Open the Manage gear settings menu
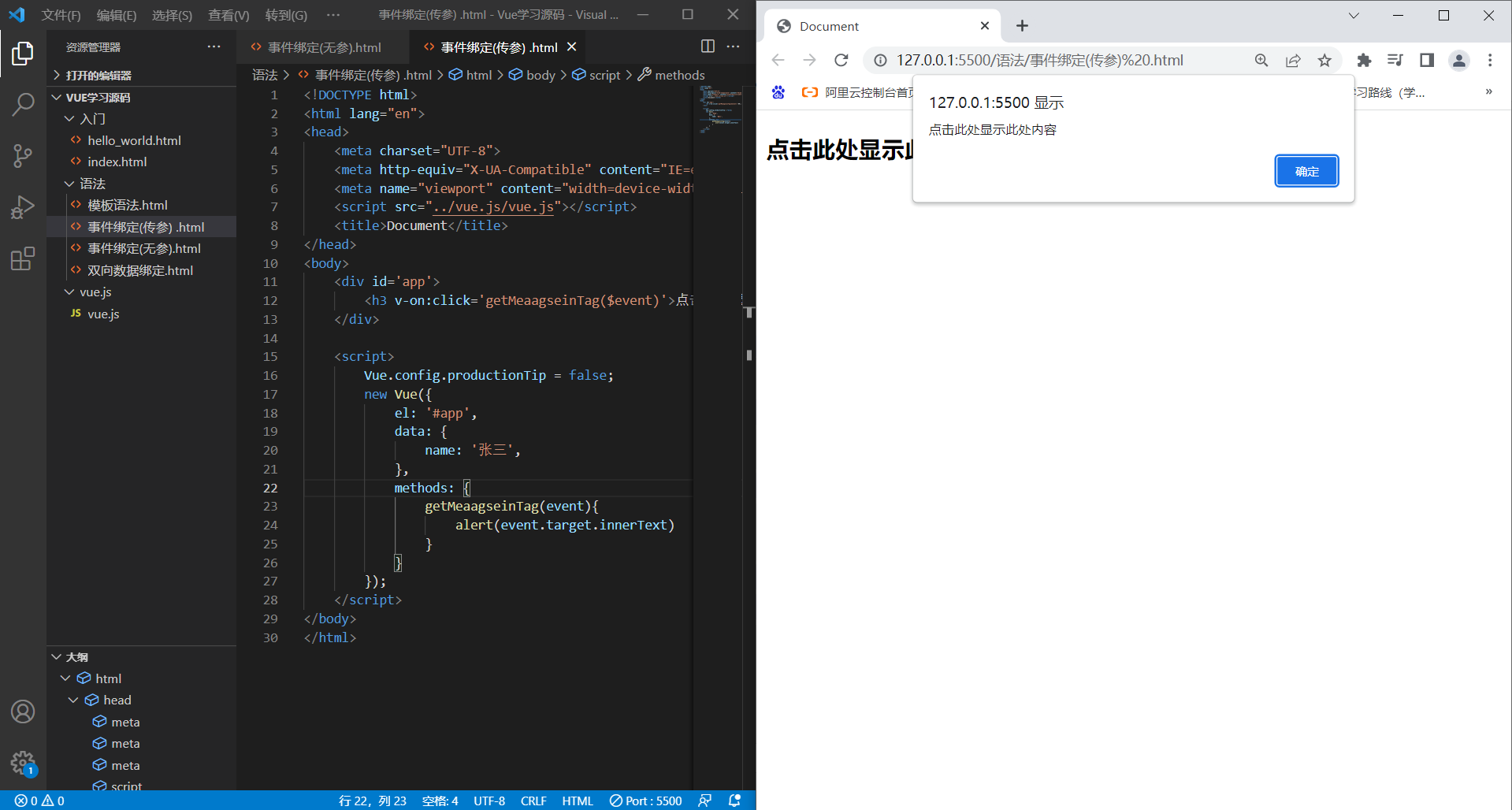Screen dimensions: 1512x810 23,762
